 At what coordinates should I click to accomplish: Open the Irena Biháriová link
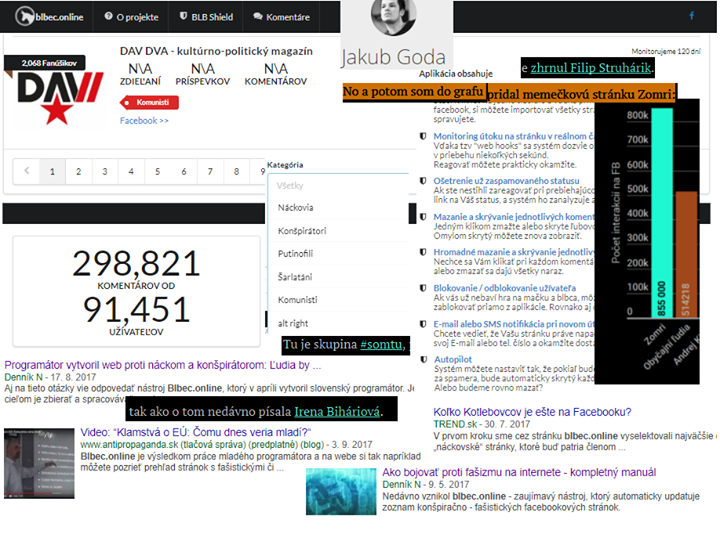point(337,411)
